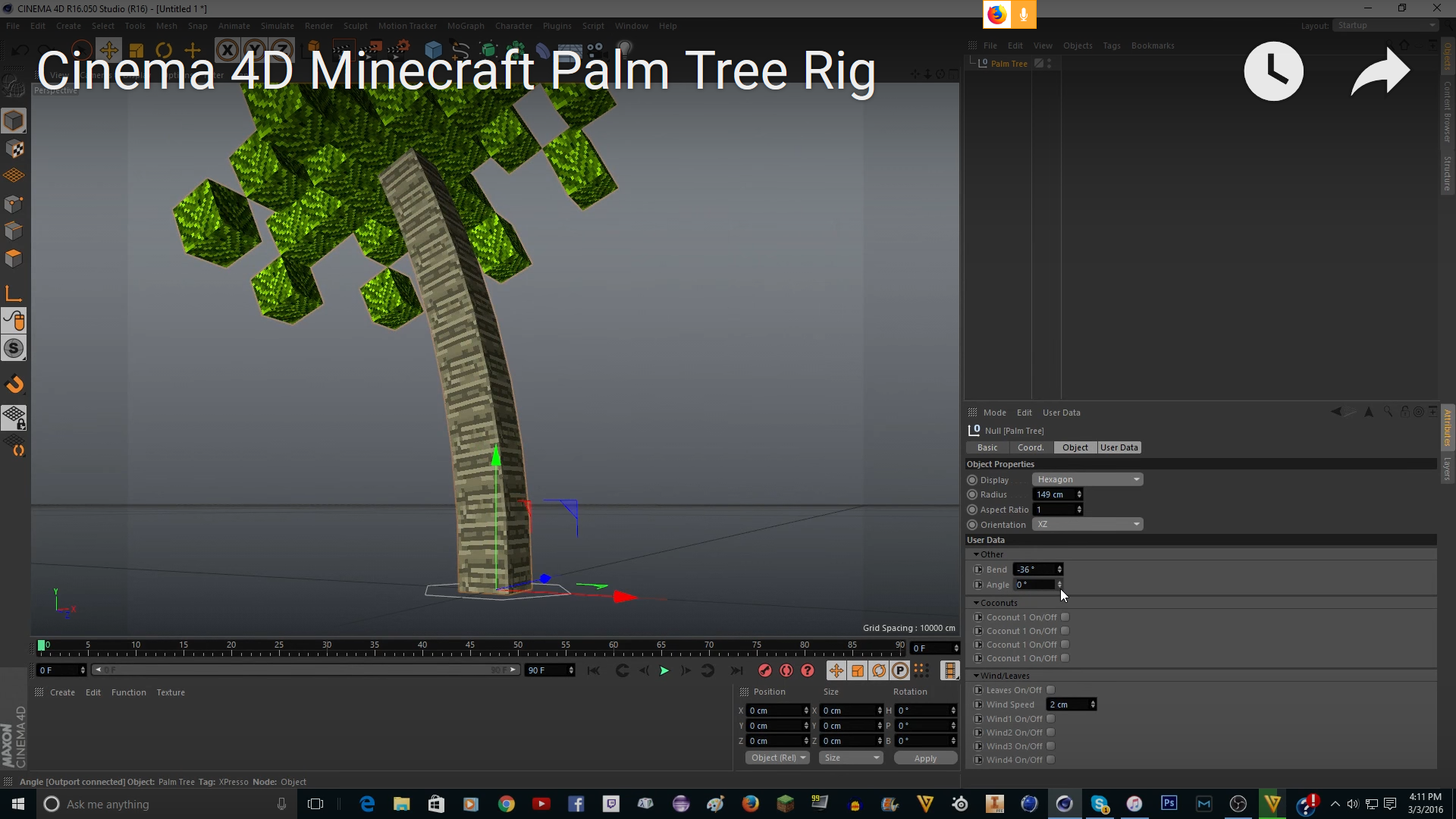Open Photoshop from the taskbar
This screenshot has width=1456, height=819.
click(x=1169, y=804)
